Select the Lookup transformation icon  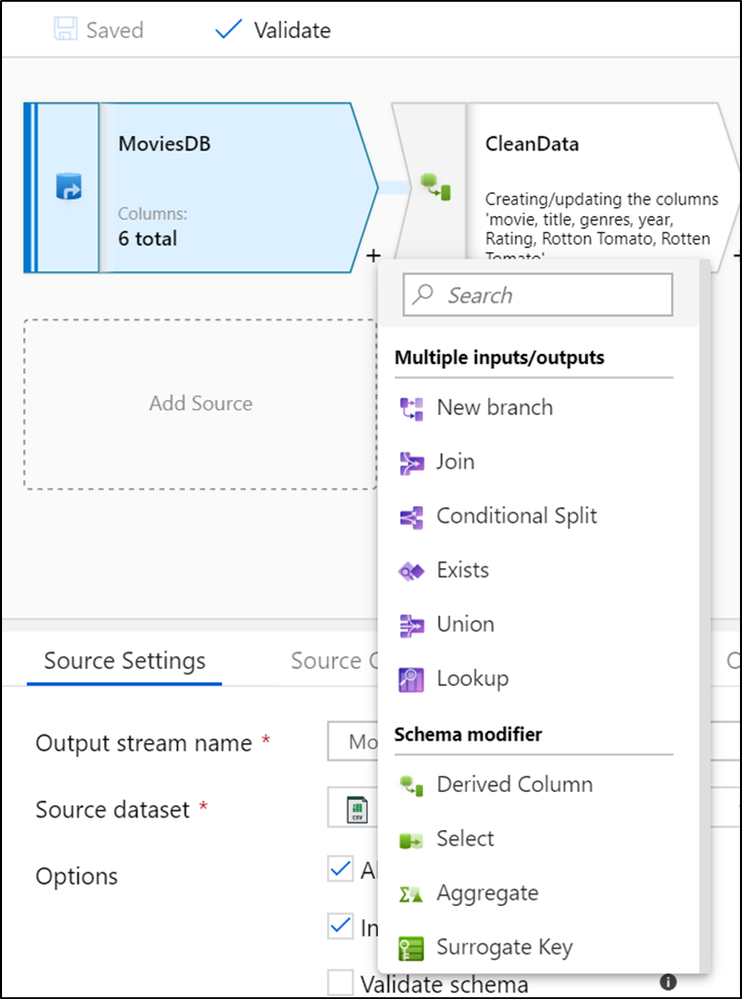click(x=412, y=679)
